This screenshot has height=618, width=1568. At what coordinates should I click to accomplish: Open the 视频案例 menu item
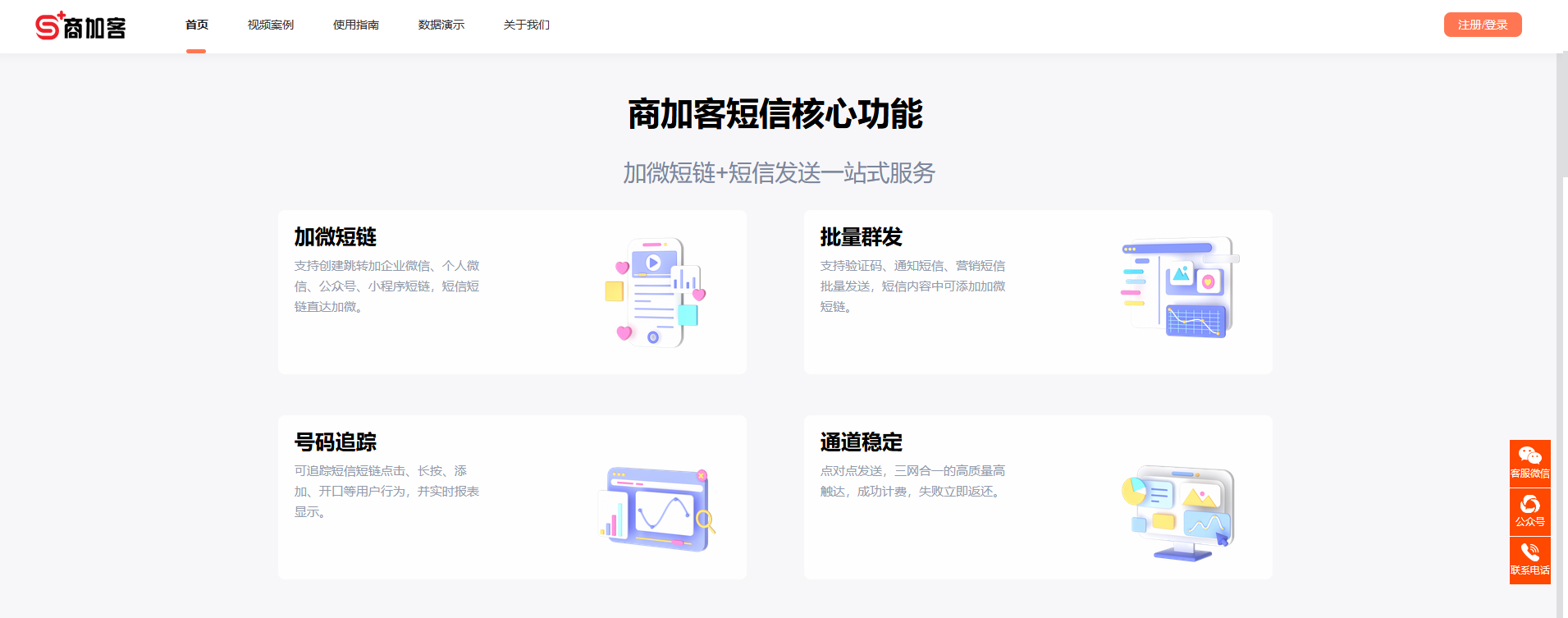pyautogui.click(x=270, y=25)
